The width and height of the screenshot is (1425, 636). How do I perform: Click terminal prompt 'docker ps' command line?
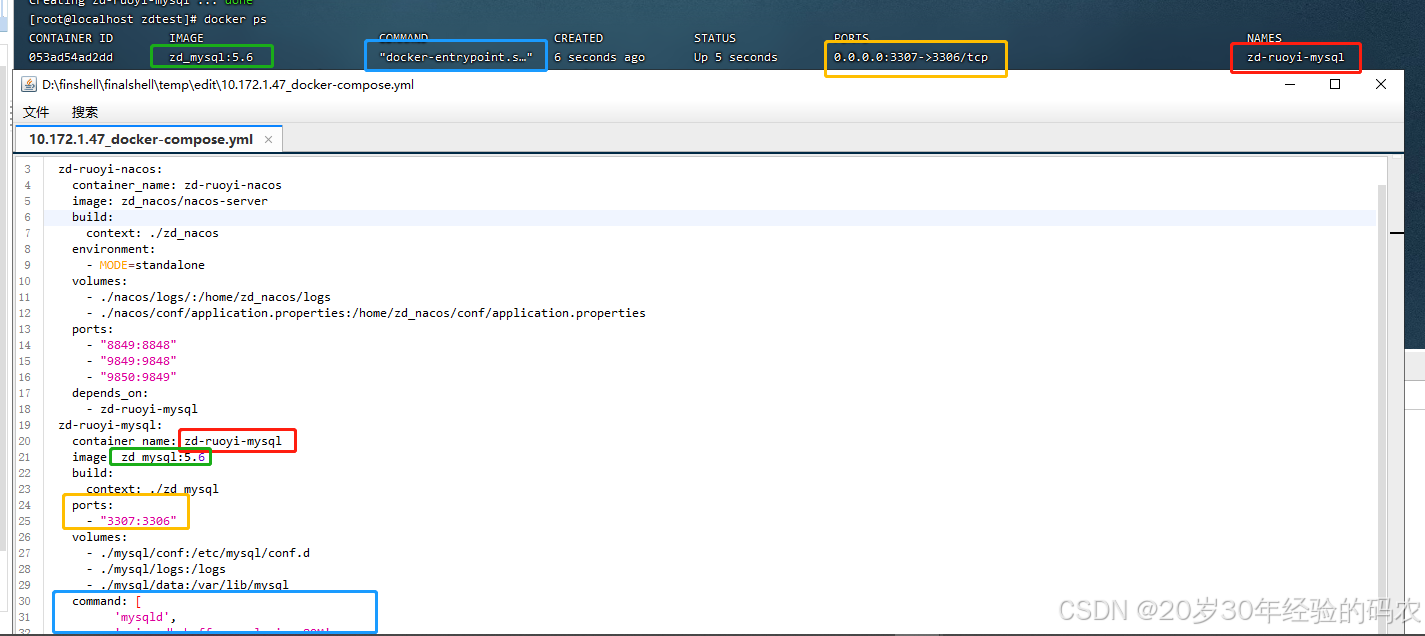tap(148, 19)
